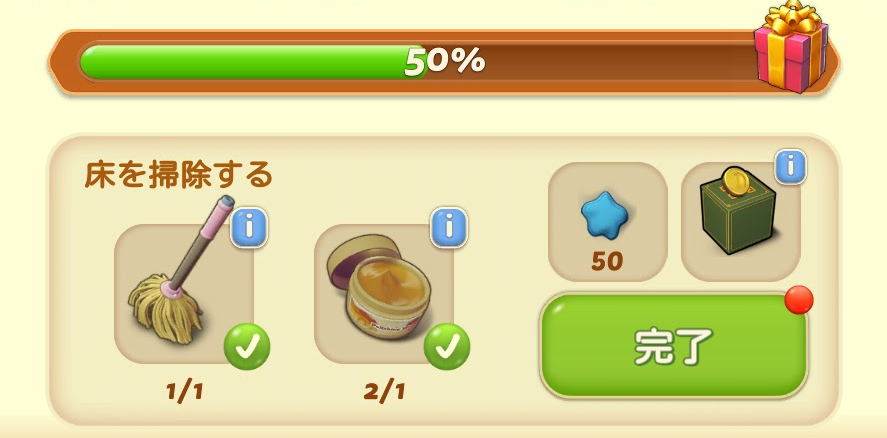The image size is (887, 438).
Task: Click the green progress bar fill
Action: 252,62
